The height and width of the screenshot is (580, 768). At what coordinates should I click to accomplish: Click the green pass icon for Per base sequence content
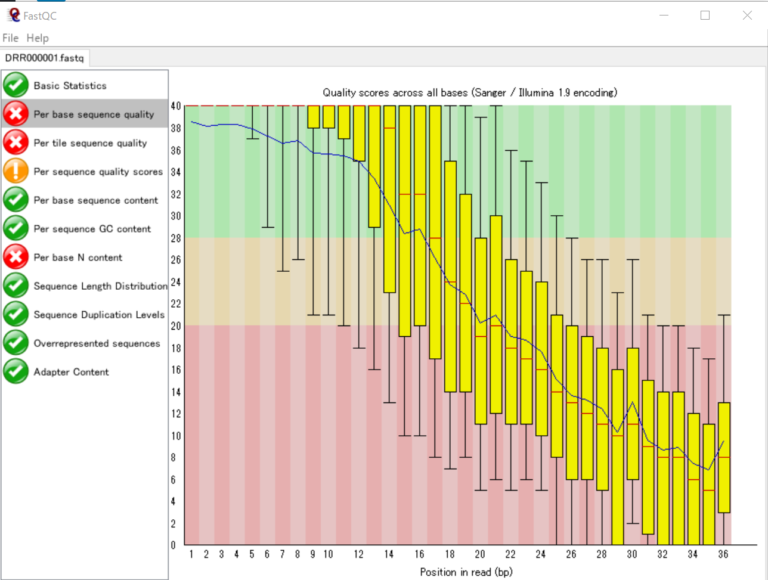click(x=16, y=200)
